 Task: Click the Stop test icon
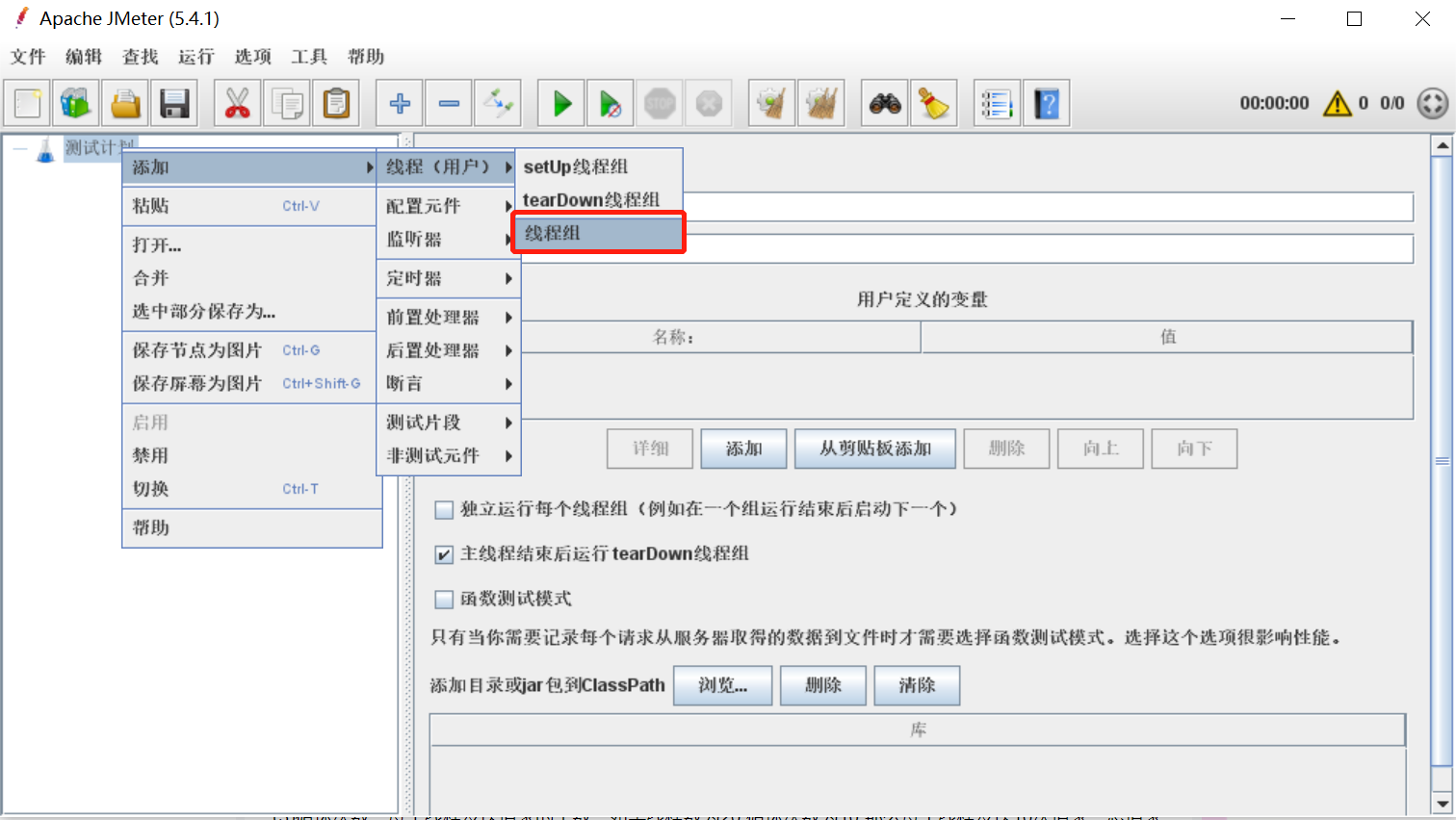(x=660, y=103)
